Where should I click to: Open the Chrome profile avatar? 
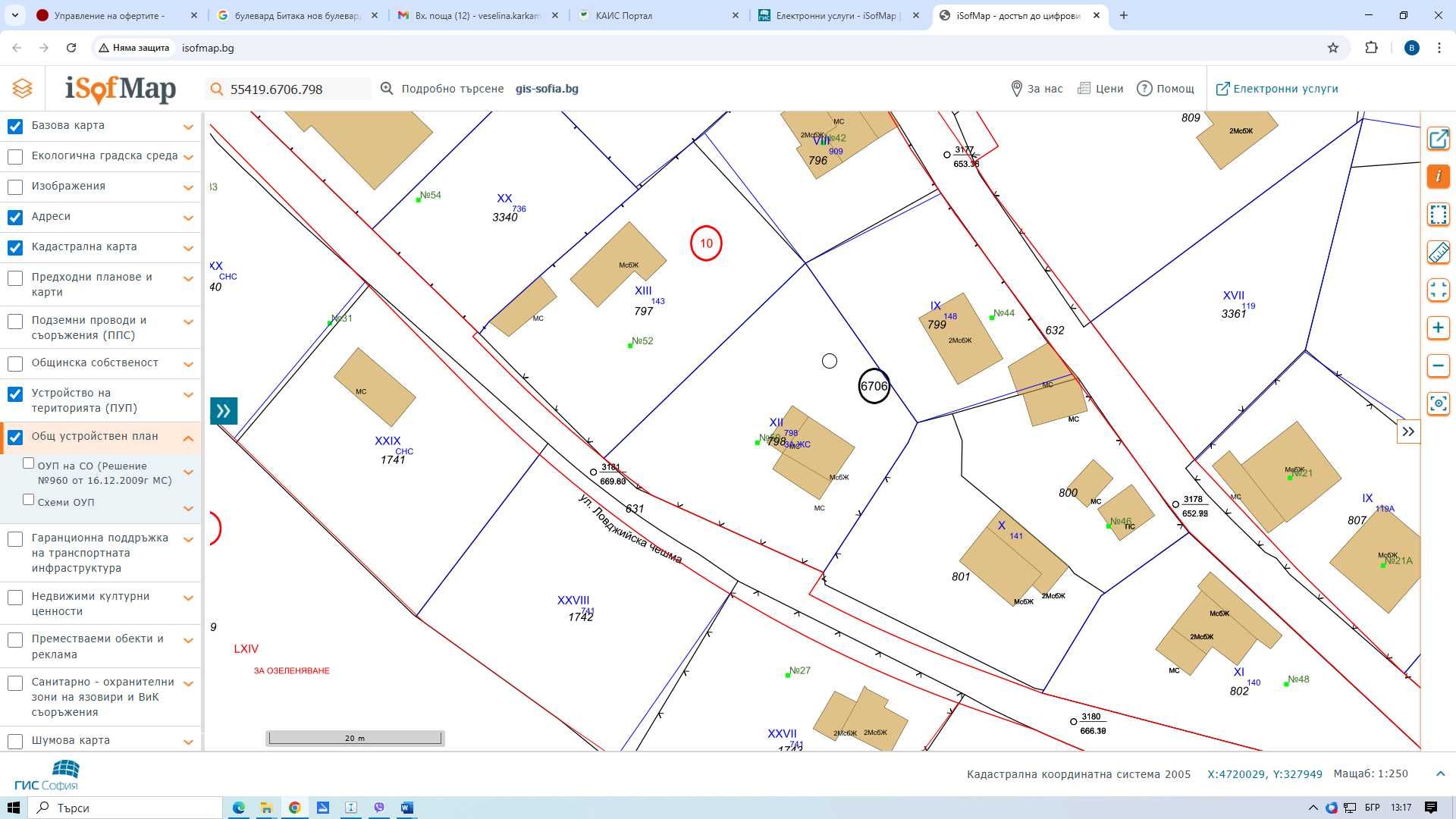[x=1411, y=48]
